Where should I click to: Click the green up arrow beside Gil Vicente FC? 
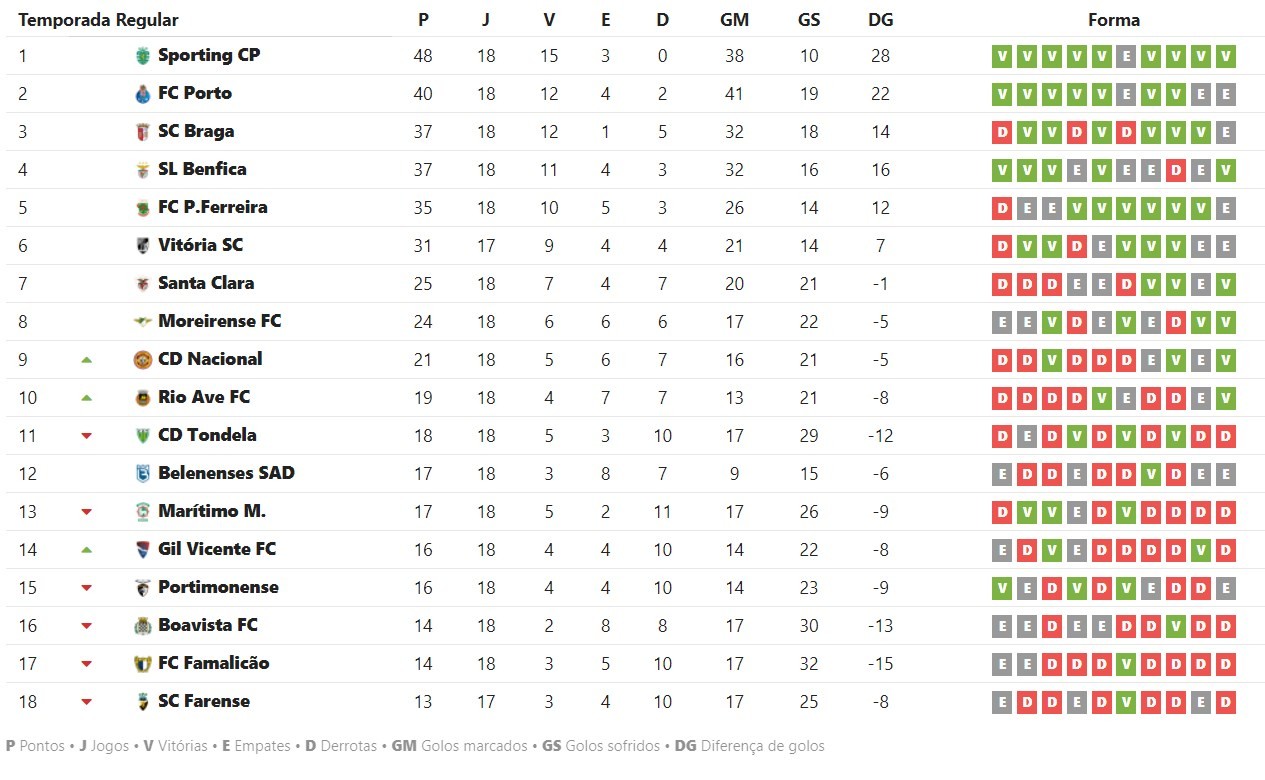[x=86, y=550]
